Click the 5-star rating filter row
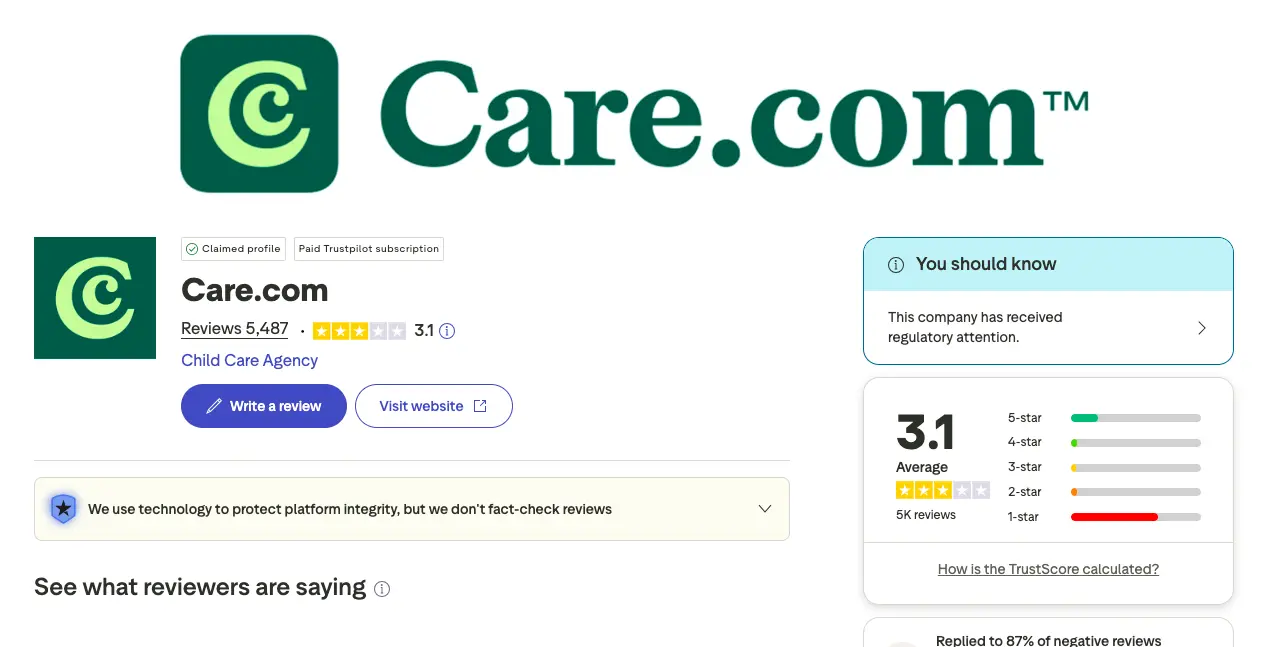 [x=1100, y=417]
